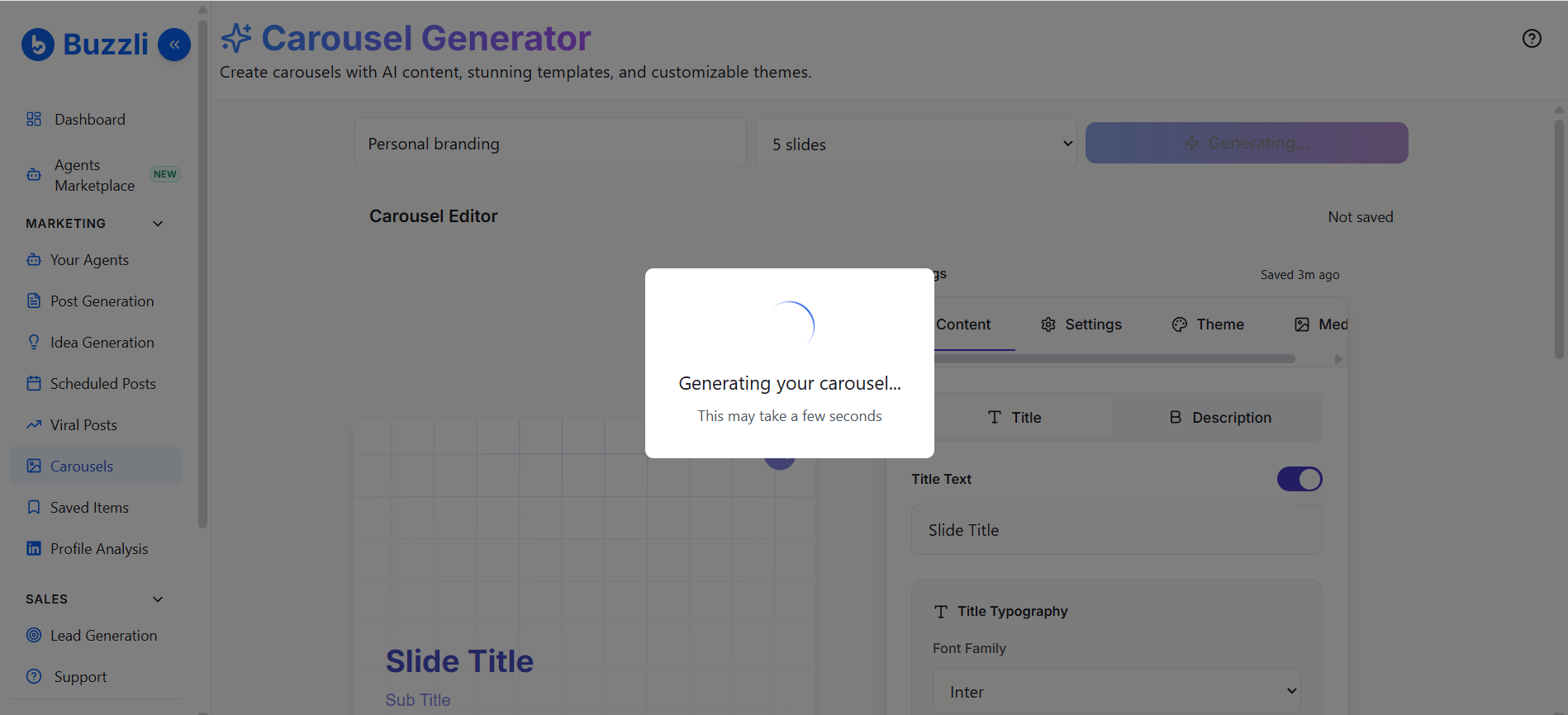The width and height of the screenshot is (1568, 715).
Task: Select the Title sub-tab
Action: (x=1015, y=418)
